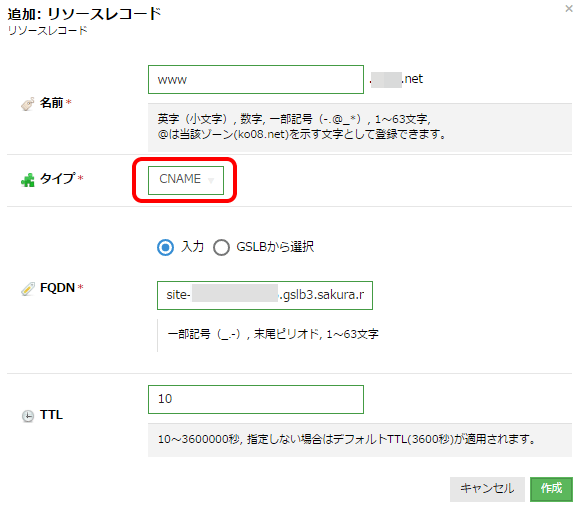Click the リソースレコード subtitle text
Viewport: 579px width, 510px height.
click(x=48, y=30)
